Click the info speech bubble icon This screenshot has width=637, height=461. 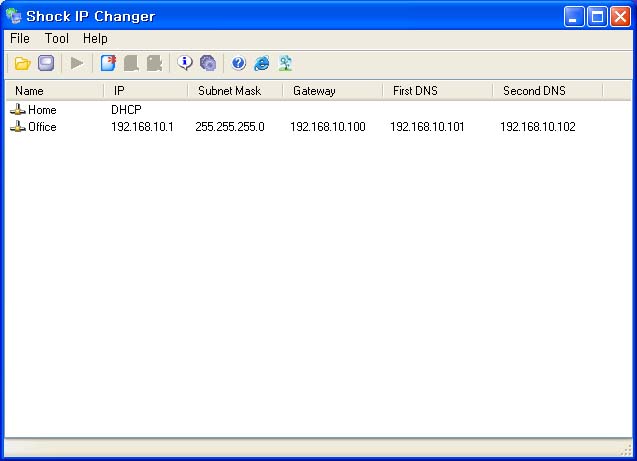pos(184,63)
